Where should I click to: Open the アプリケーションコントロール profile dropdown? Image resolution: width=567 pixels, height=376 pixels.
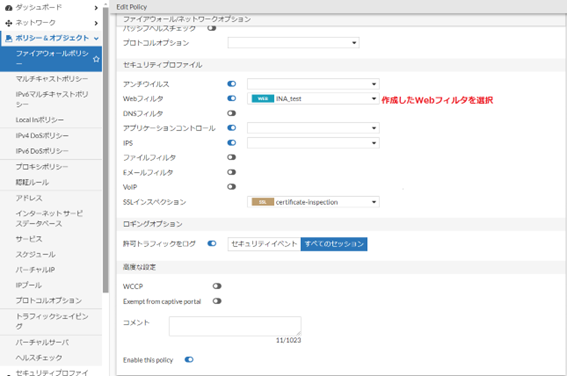[313, 128]
